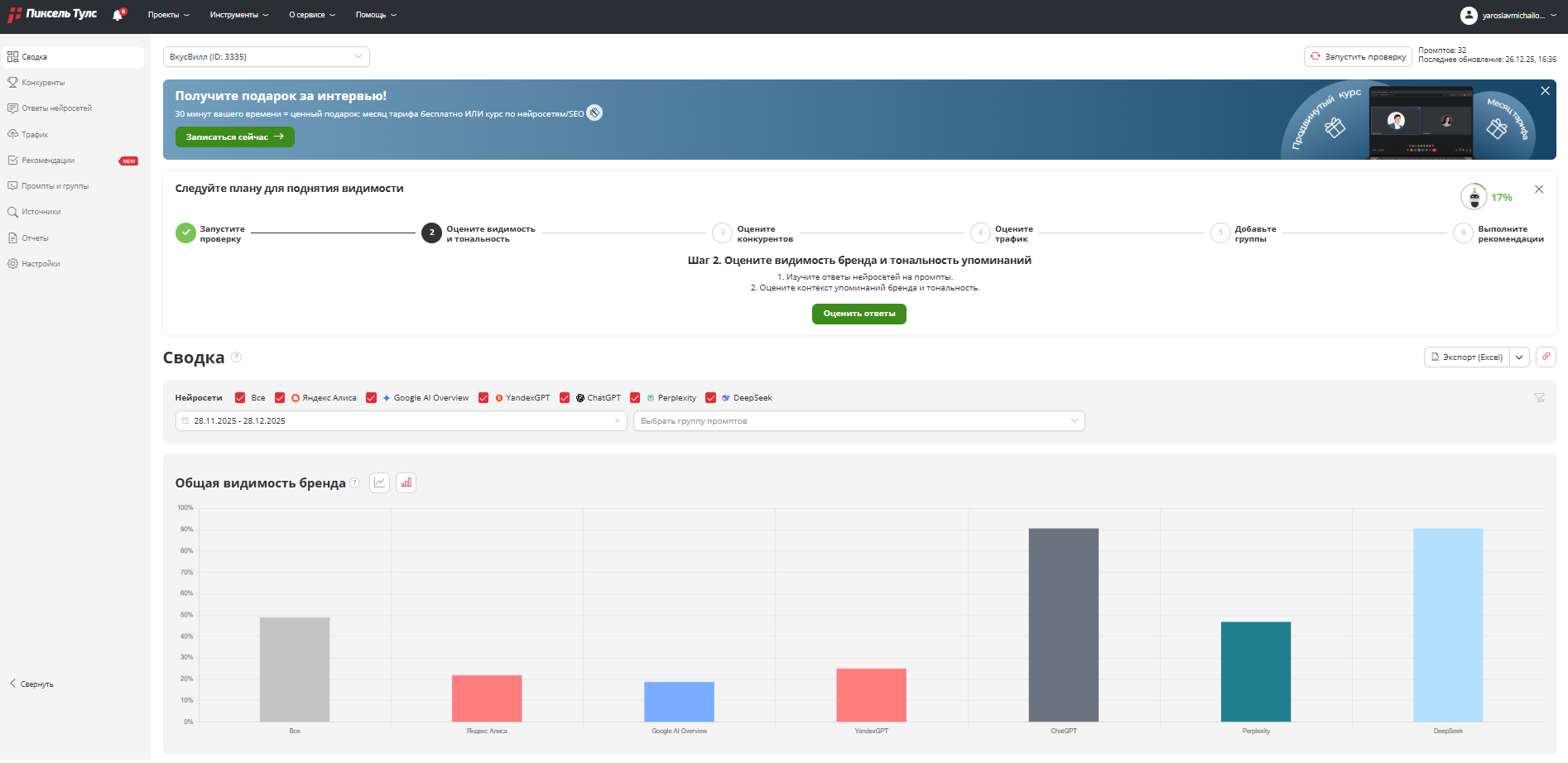Click help icon next to Сводка heading

[236, 358]
